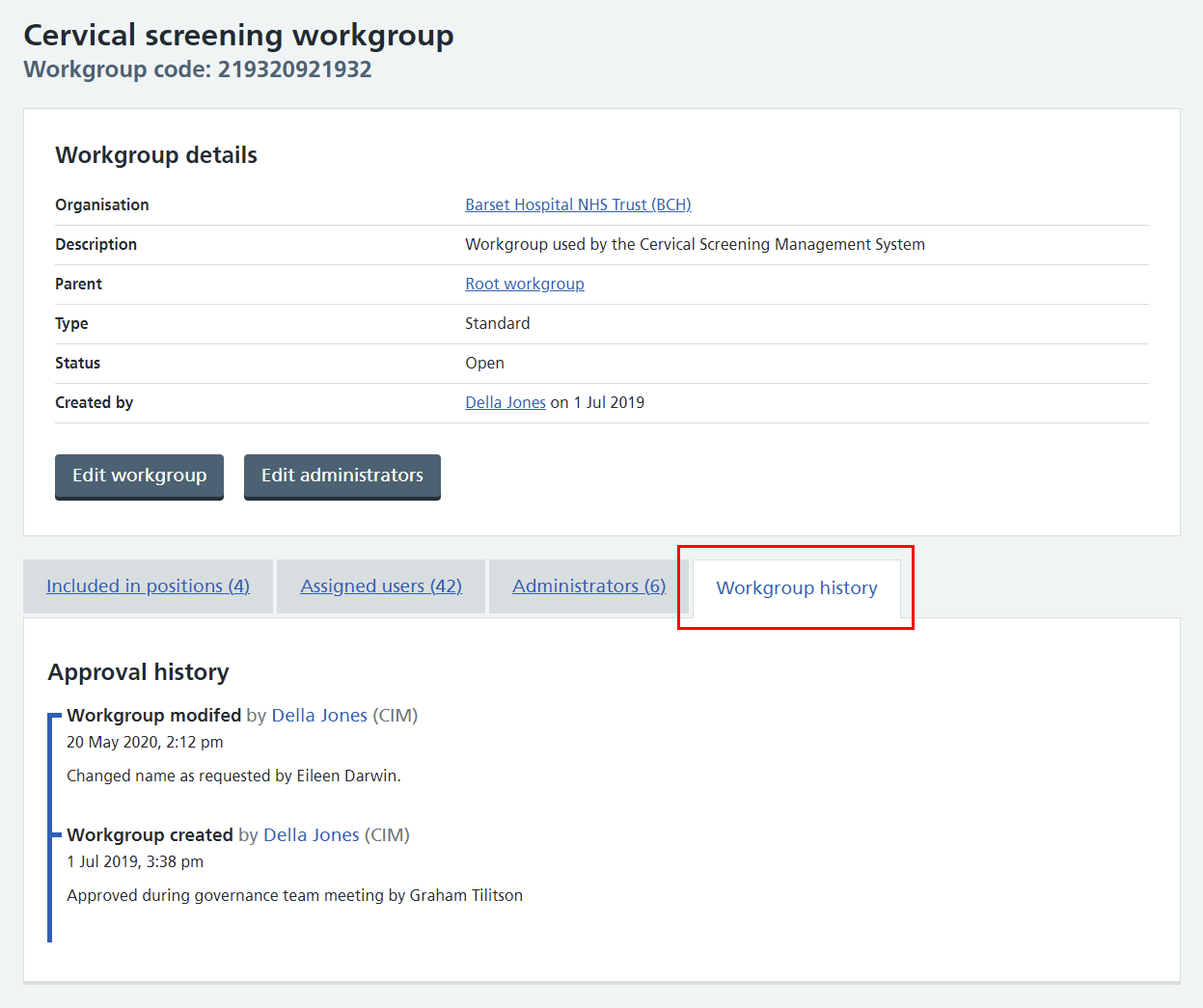The height and width of the screenshot is (1008, 1203).
Task: Click the workgroup description value text
Action: tap(695, 244)
